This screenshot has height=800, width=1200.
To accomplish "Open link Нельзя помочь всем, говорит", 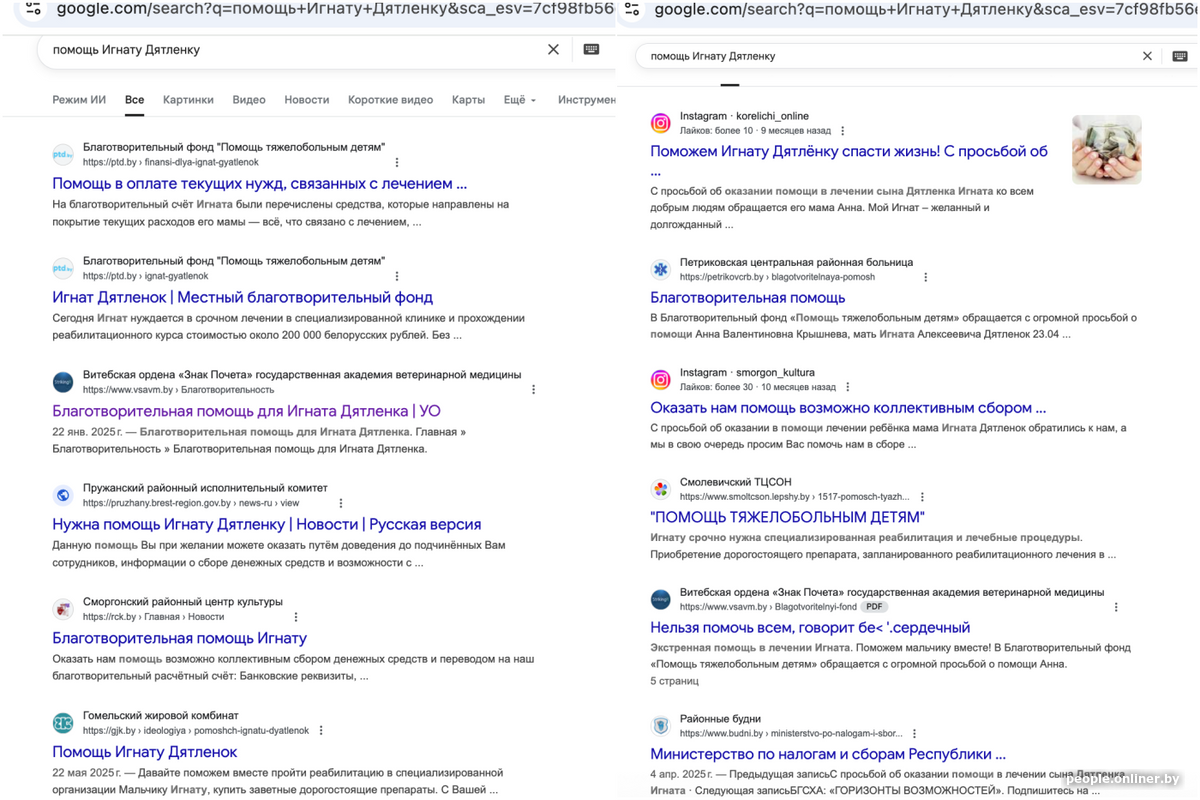I will click(x=810, y=628).
